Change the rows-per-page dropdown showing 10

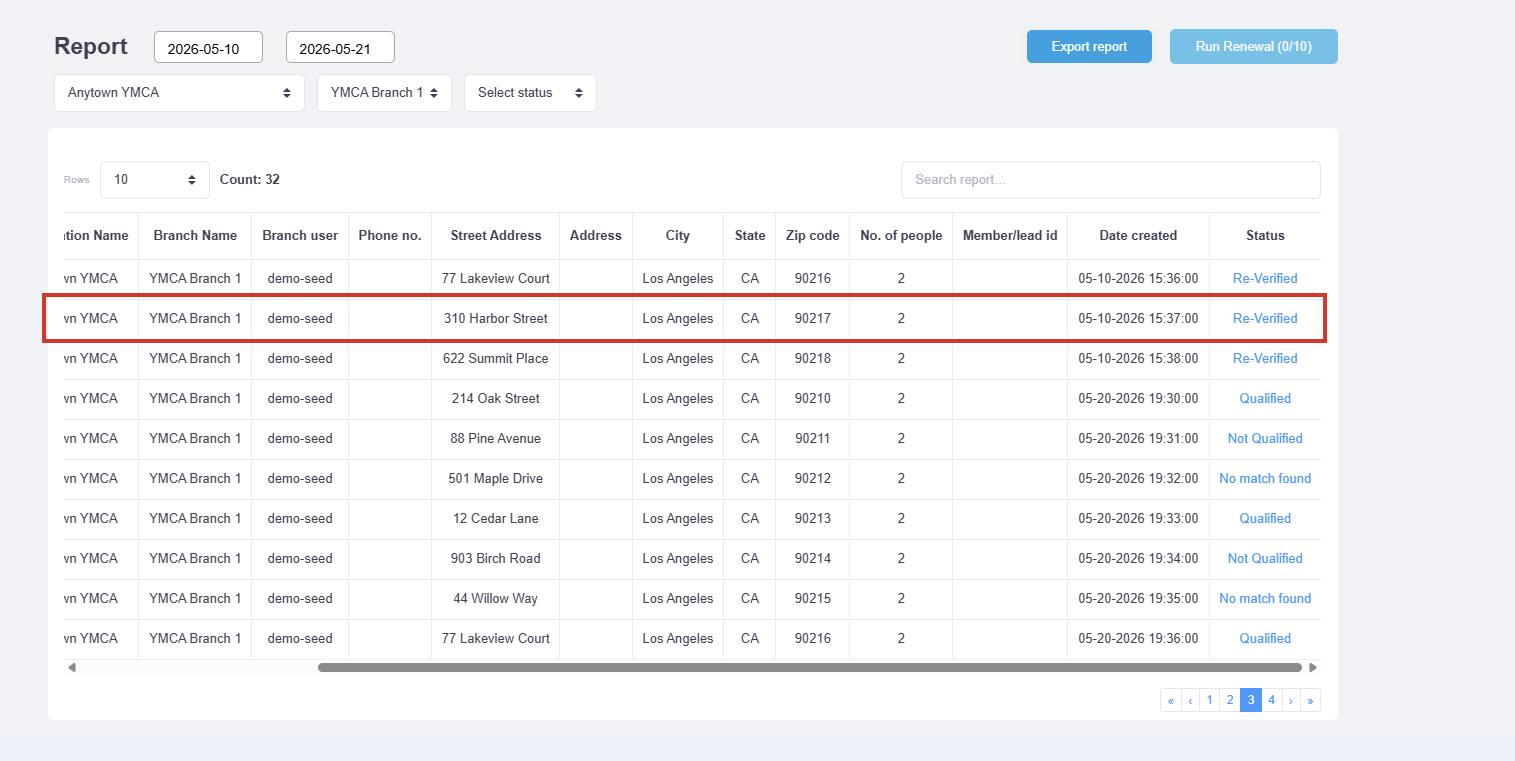click(155, 180)
